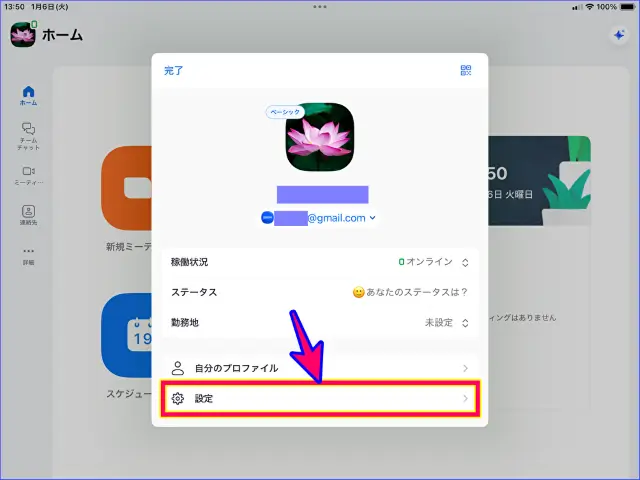Tap the lotus profile picture in panel
640x480 pixels.
[x=320, y=137]
